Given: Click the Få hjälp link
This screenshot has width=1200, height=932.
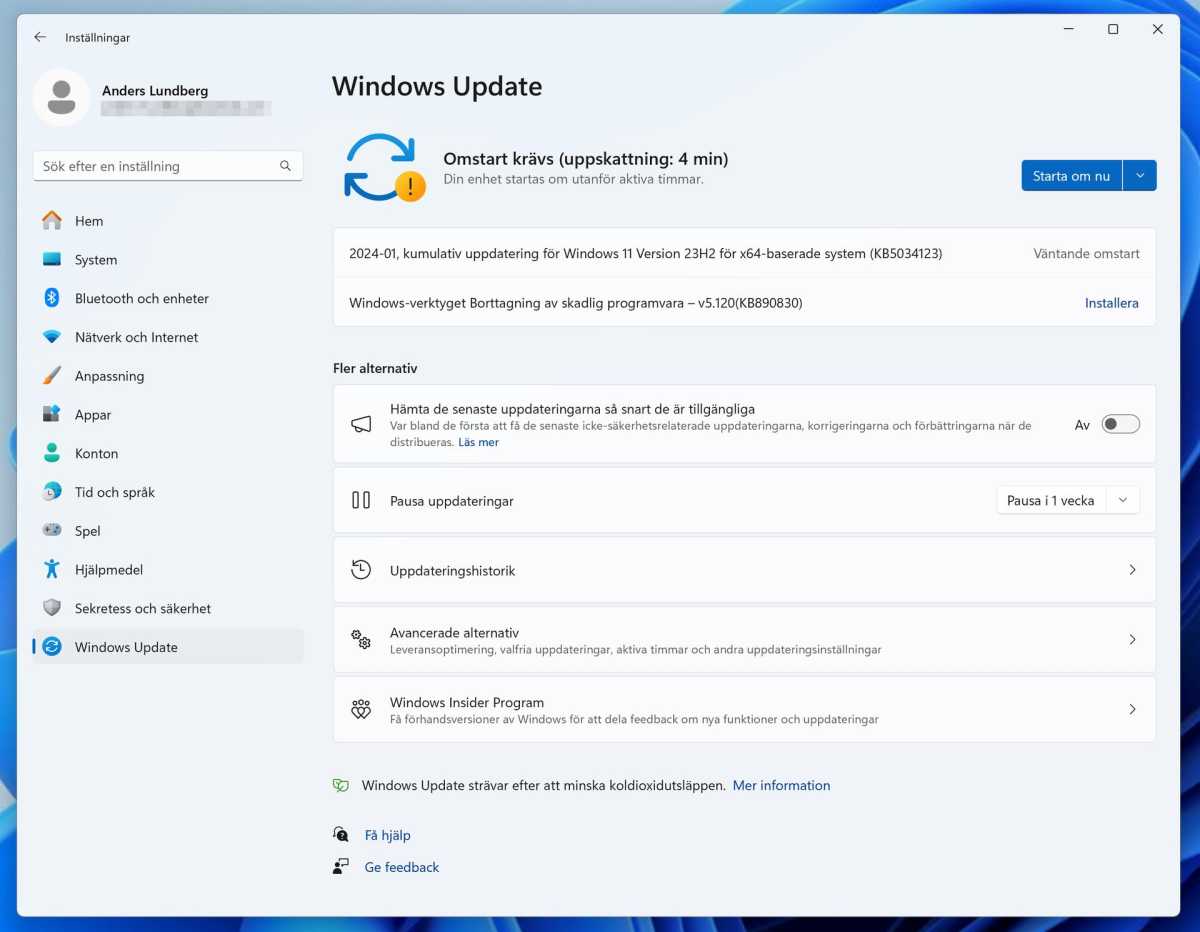Looking at the screenshot, I should point(387,835).
